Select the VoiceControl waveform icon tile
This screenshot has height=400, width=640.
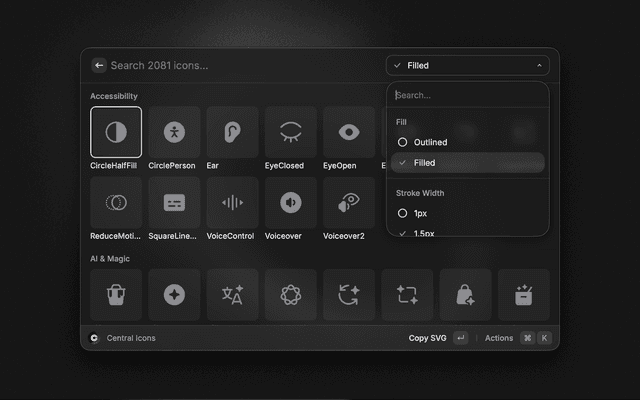[x=233, y=202]
